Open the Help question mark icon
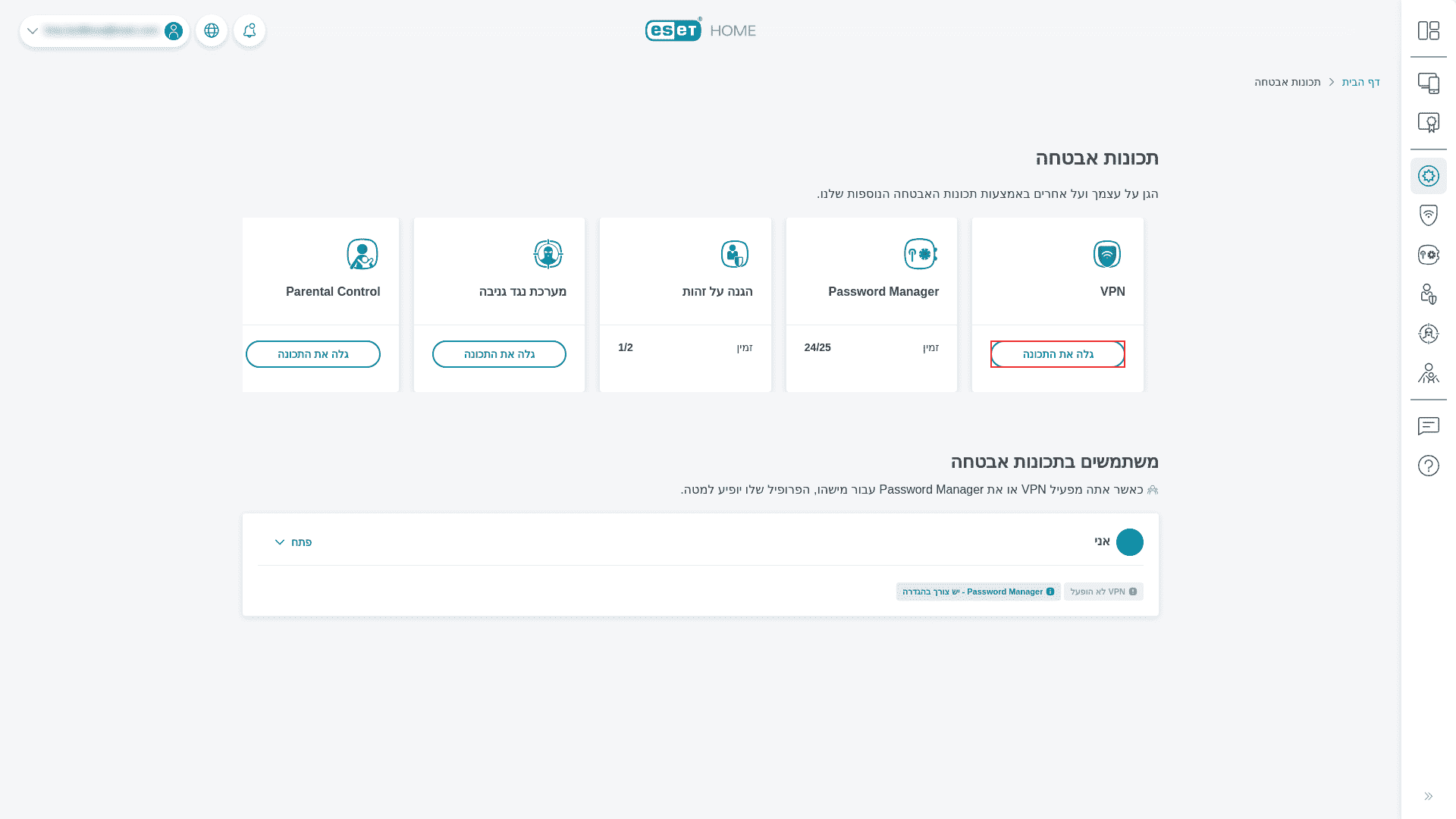Image resolution: width=1456 pixels, height=819 pixels. pos(1429,465)
